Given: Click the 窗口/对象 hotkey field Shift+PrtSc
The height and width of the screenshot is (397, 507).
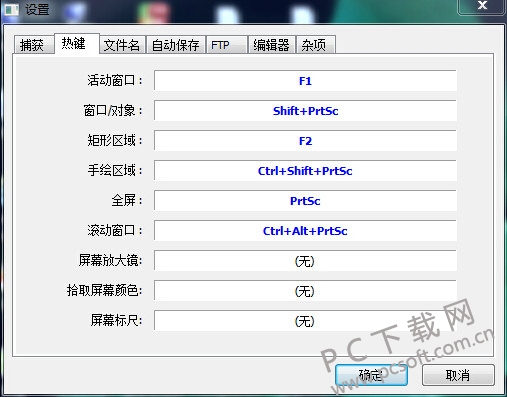Looking at the screenshot, I should 305,111.
